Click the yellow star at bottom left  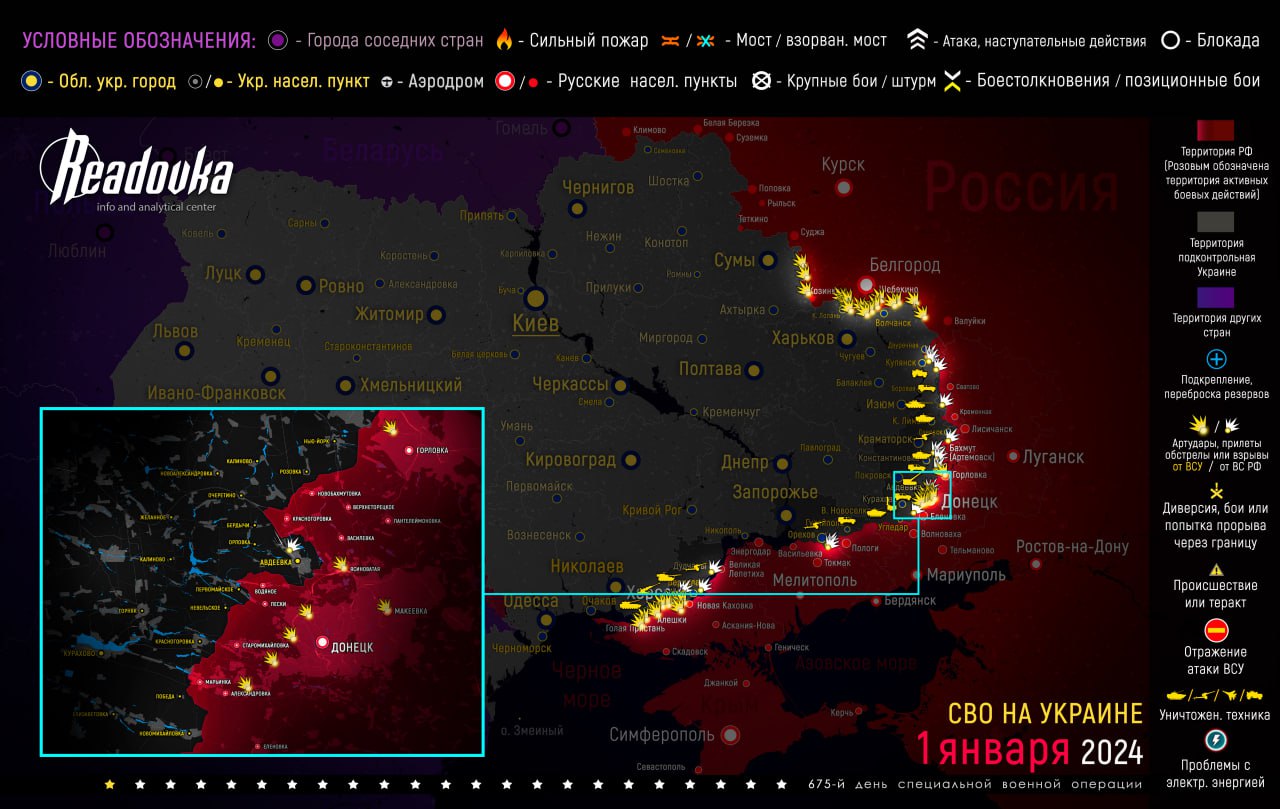(110, 785)
